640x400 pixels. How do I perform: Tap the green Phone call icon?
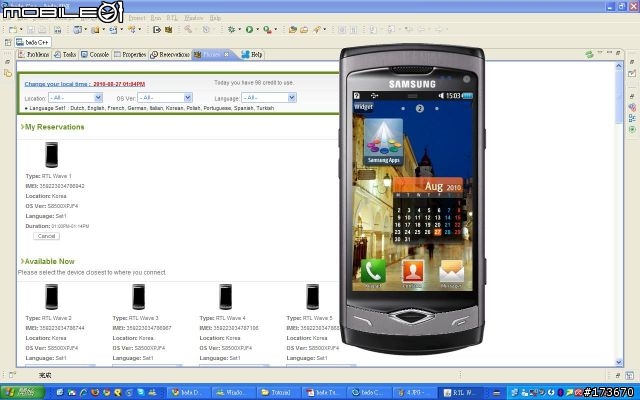click(373, 272)
